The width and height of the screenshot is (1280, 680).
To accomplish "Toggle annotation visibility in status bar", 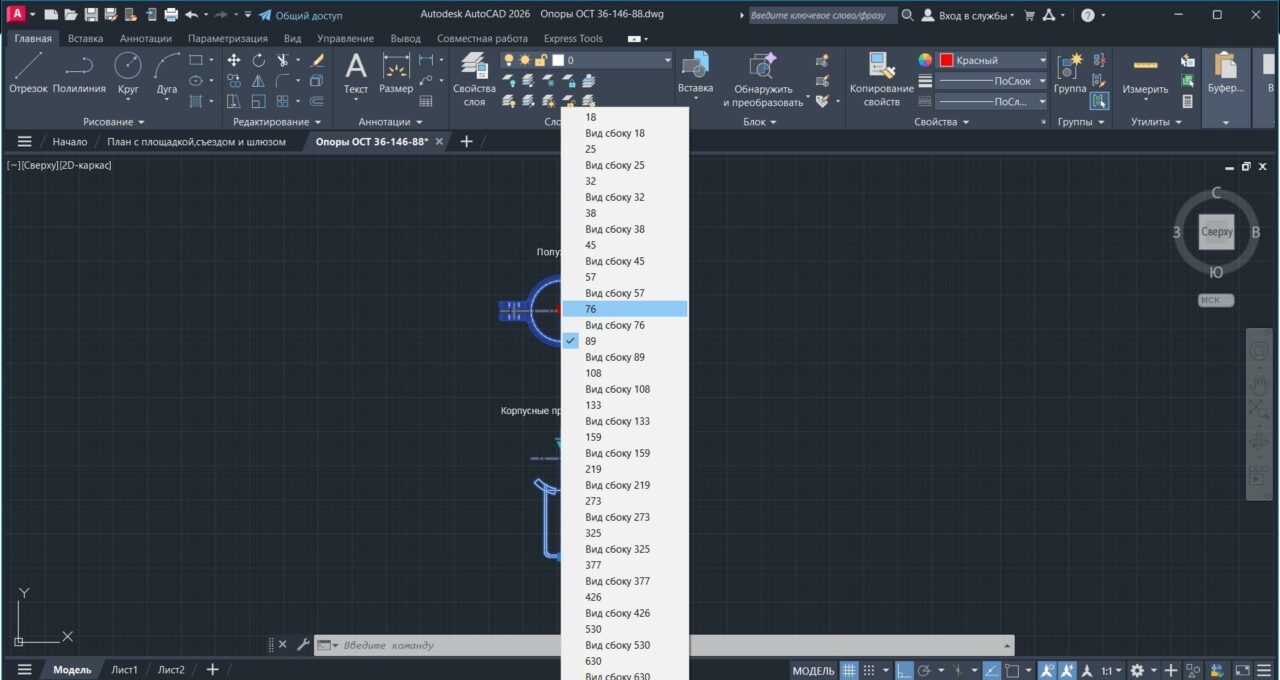I will 1046,670.
